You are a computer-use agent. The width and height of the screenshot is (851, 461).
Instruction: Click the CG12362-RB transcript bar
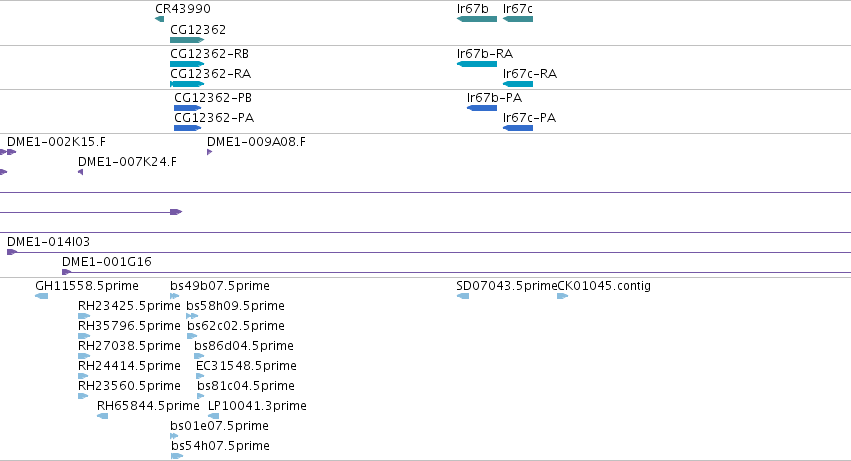(187, 64)
